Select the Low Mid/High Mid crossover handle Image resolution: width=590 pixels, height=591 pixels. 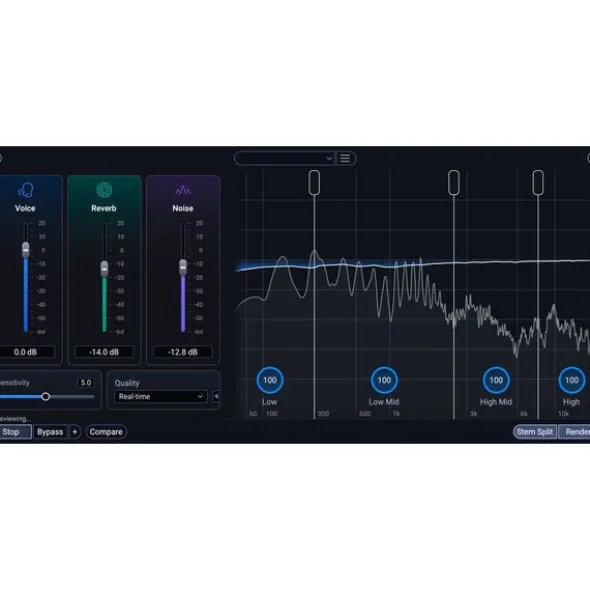454,183
